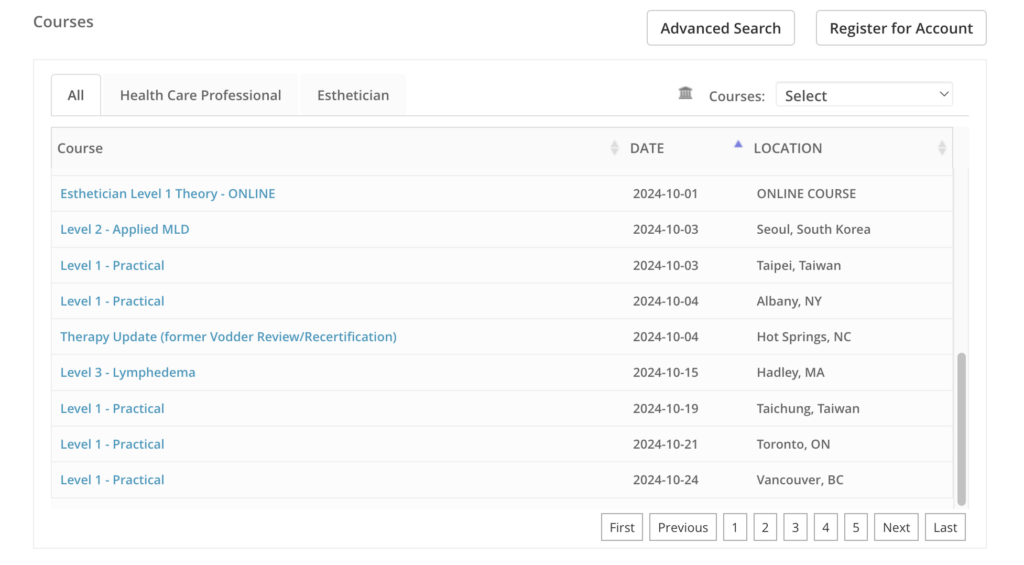The width and height of the screenshot is (1024, 565).
Task: Open the Courses Select dropdown
Action: [x=864, y=95]
